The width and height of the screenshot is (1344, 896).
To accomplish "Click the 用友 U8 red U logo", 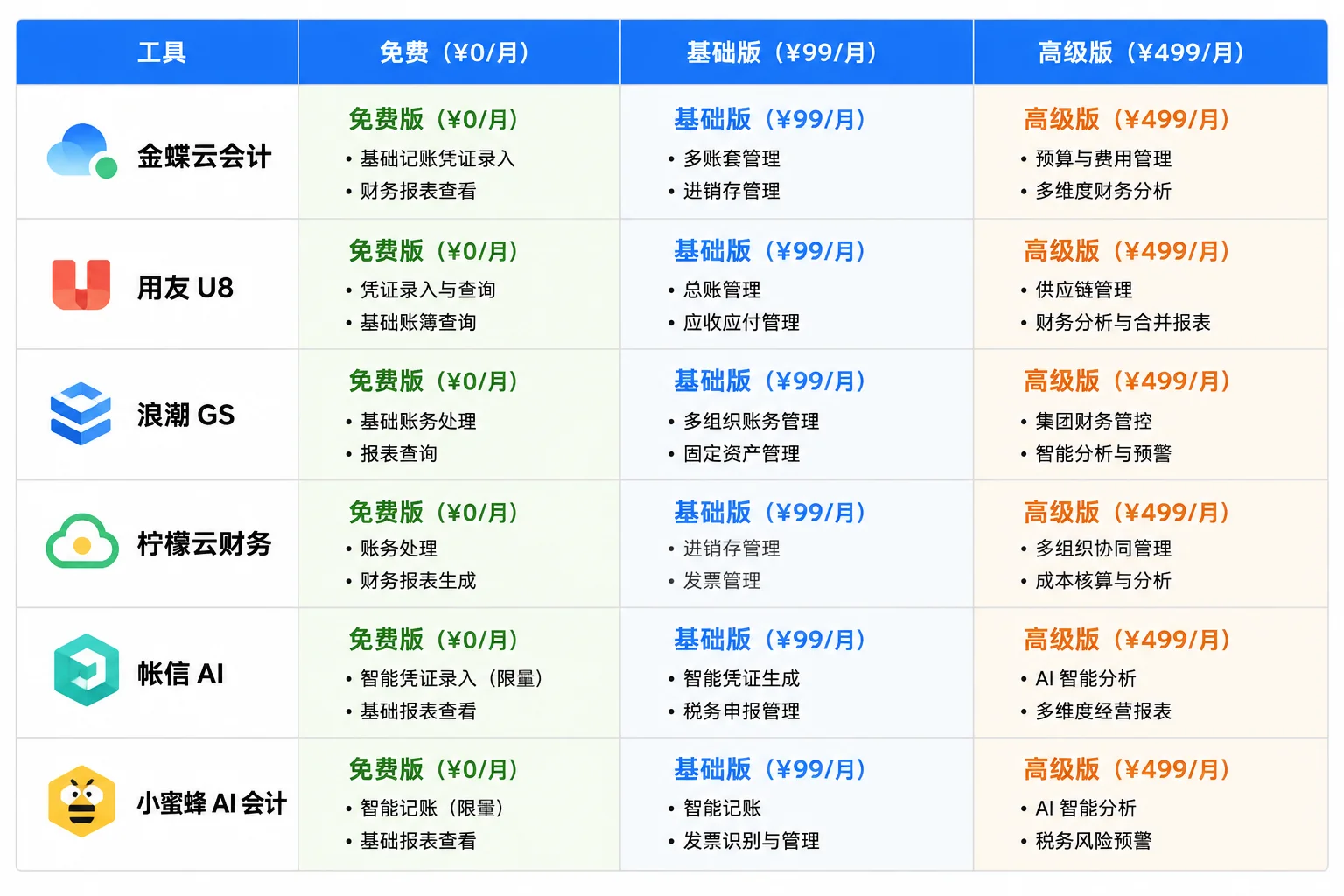I will [81, 284].
